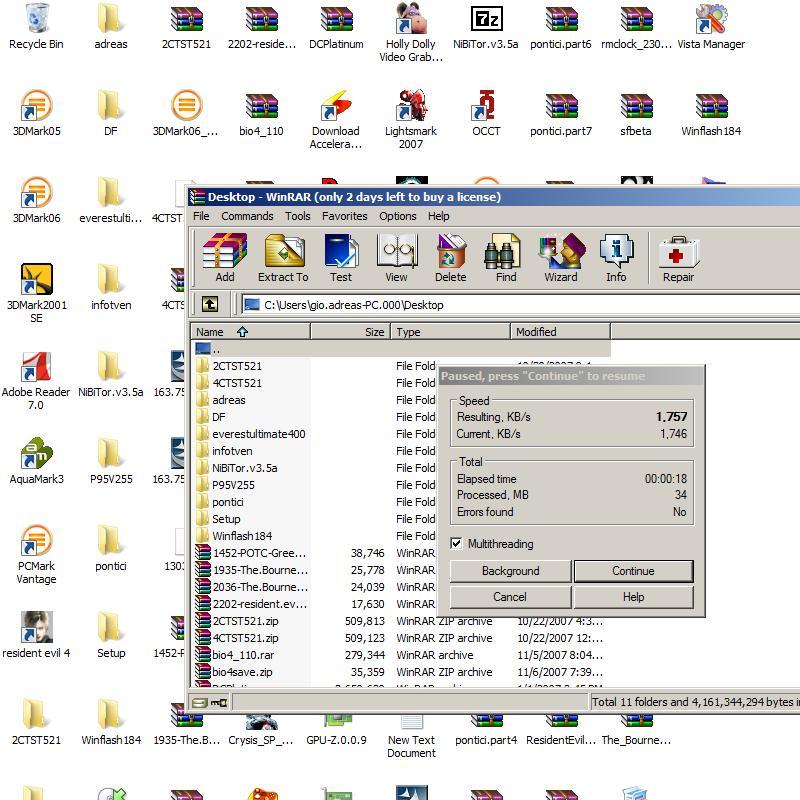The image size is (800, 800).
Task: Click the key password icon in status bar
Action: (219, 703)
